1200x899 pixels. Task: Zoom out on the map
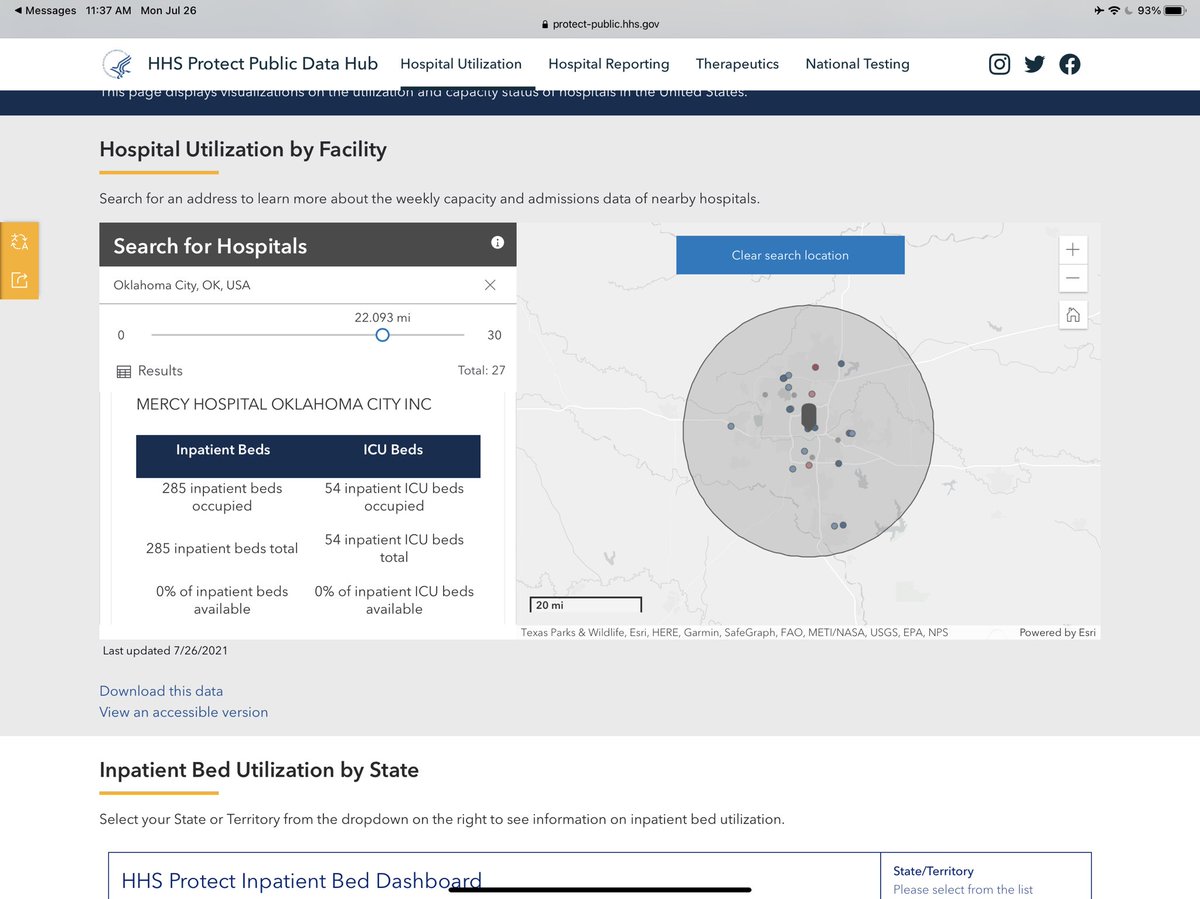[x=1072, y=277]
